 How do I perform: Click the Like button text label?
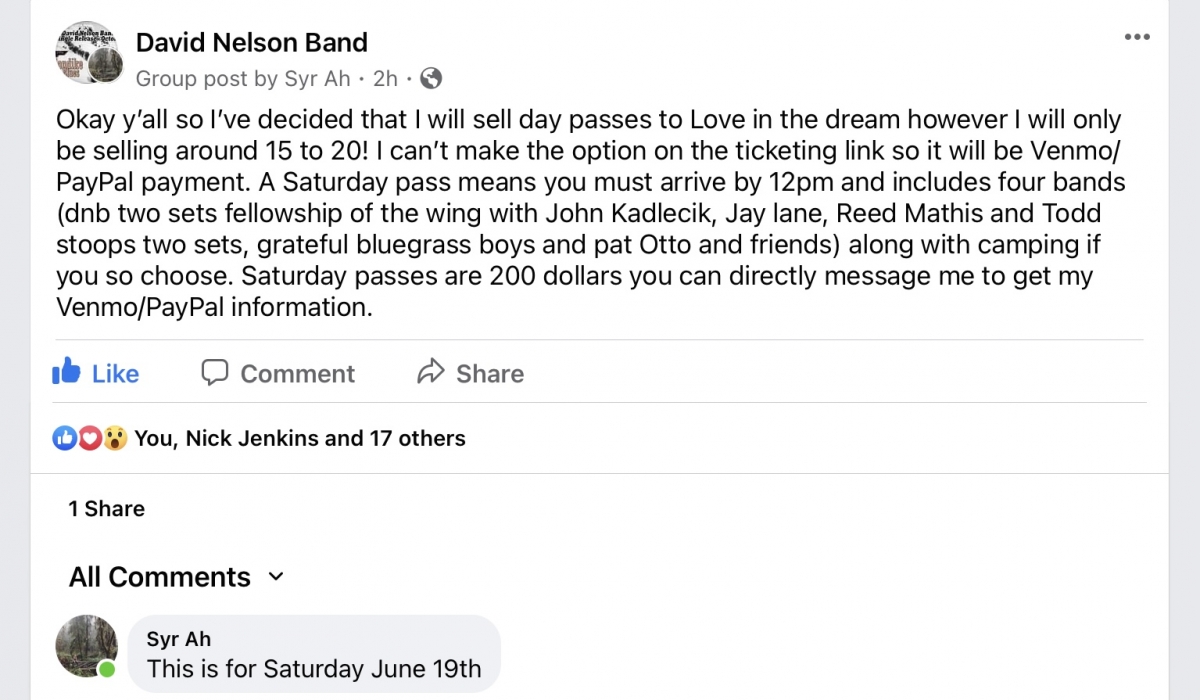(x=115, y=373)
